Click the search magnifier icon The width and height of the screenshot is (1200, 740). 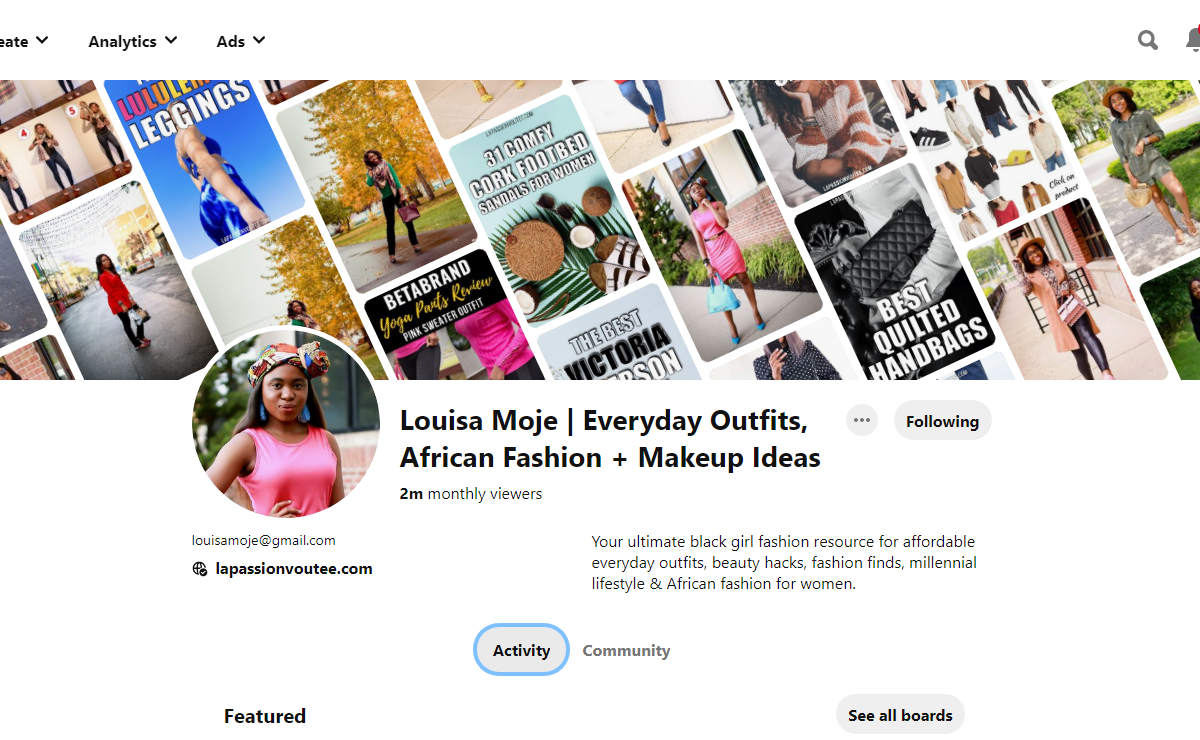pos(1148,40)
